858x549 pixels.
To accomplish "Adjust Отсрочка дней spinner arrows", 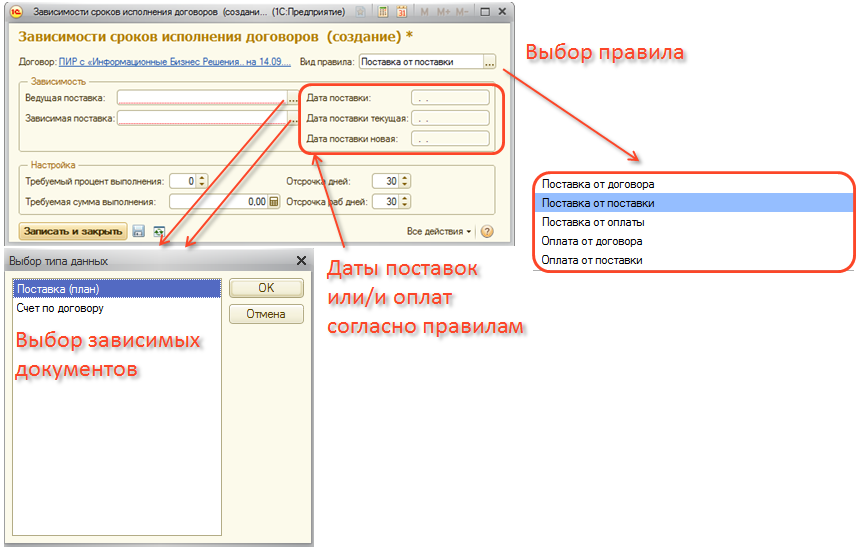I will tap(404, 181).
